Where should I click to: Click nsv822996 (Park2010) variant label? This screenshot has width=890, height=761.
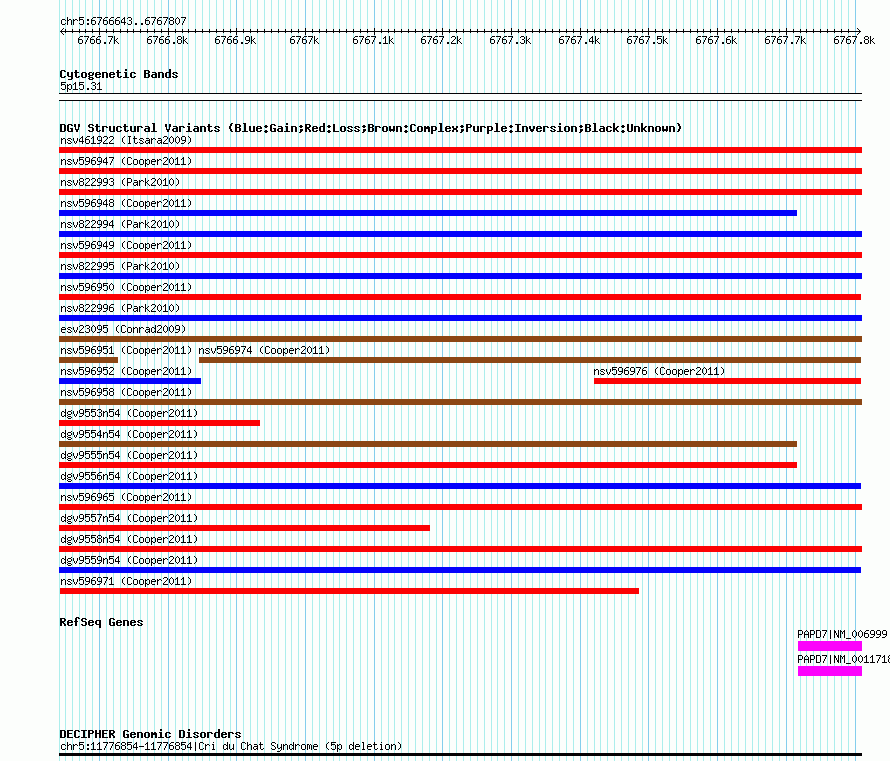[x=120, y=308]
